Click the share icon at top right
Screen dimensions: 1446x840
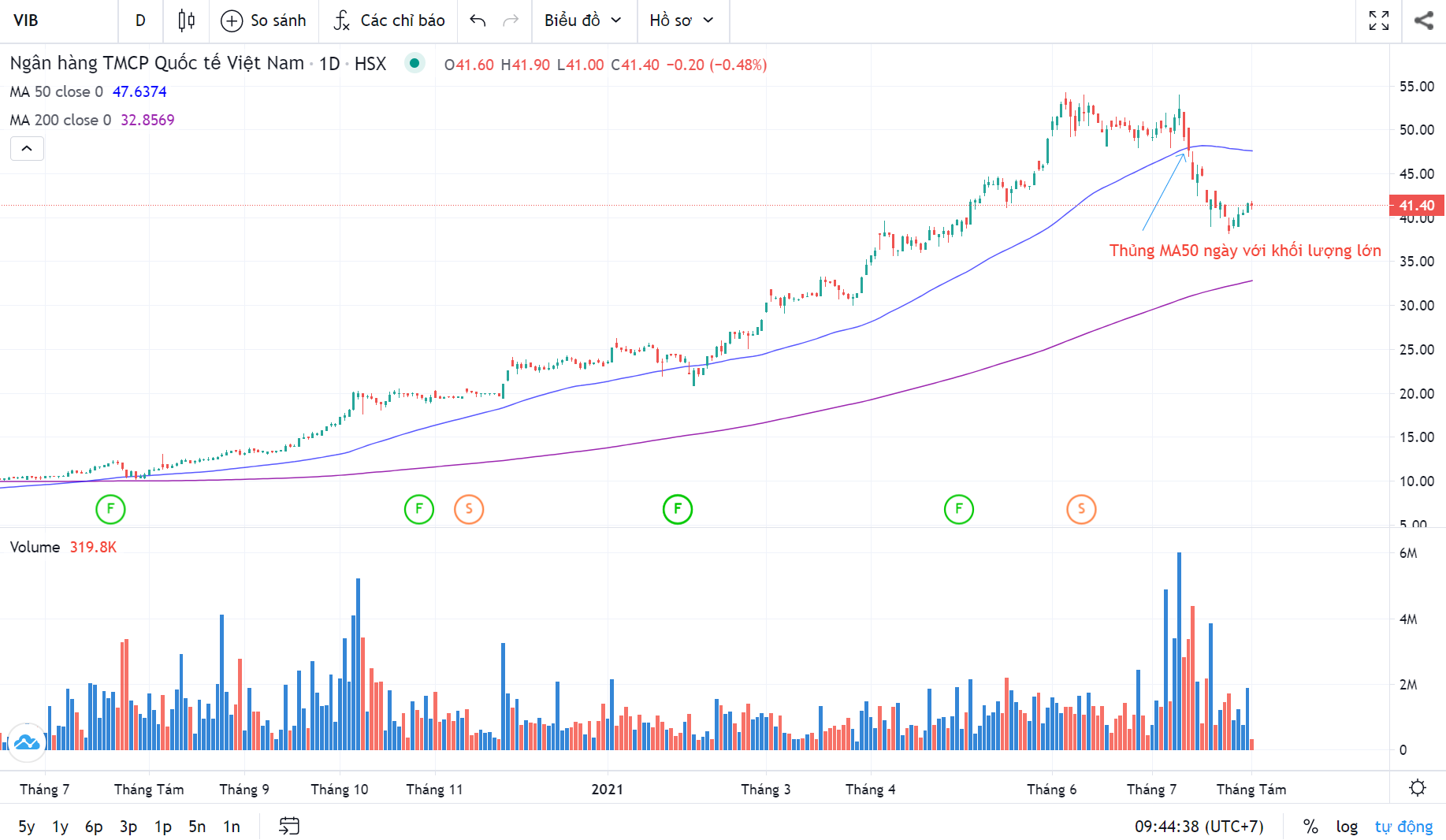tap(1423, 20)
